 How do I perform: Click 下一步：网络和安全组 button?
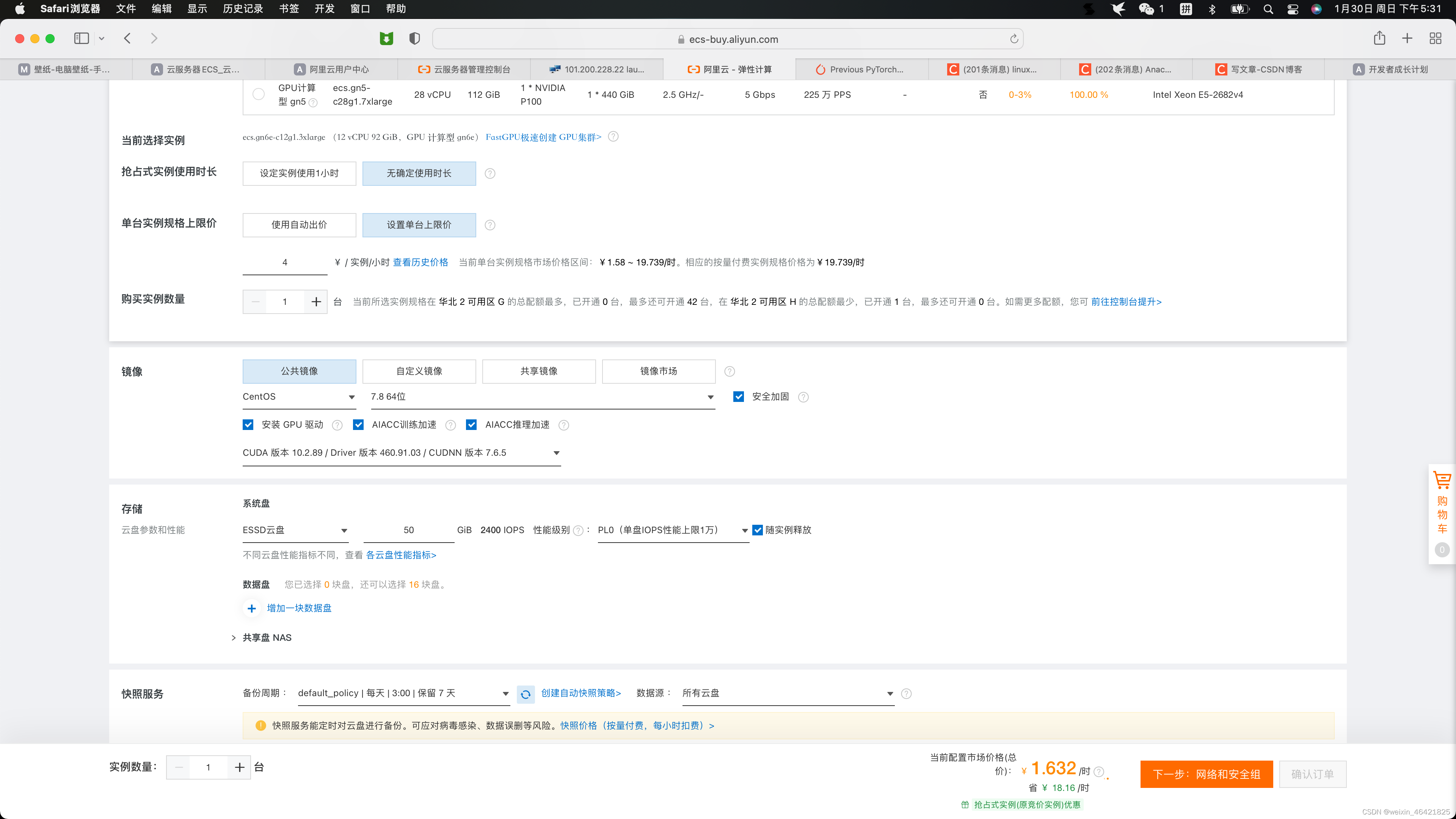[1207, 774]
